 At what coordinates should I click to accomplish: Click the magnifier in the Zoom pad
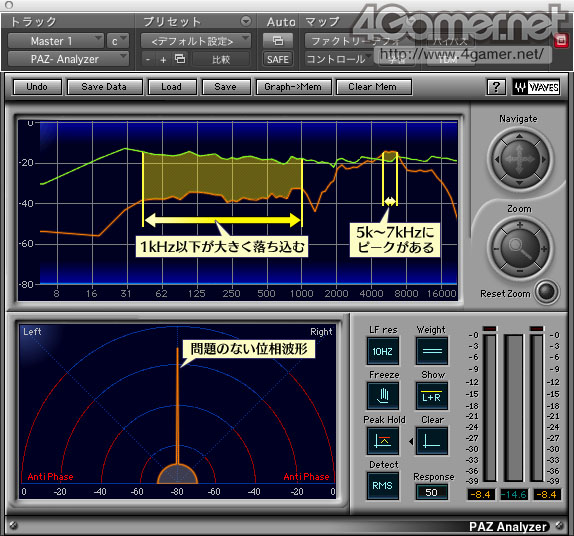pos(520,248)
